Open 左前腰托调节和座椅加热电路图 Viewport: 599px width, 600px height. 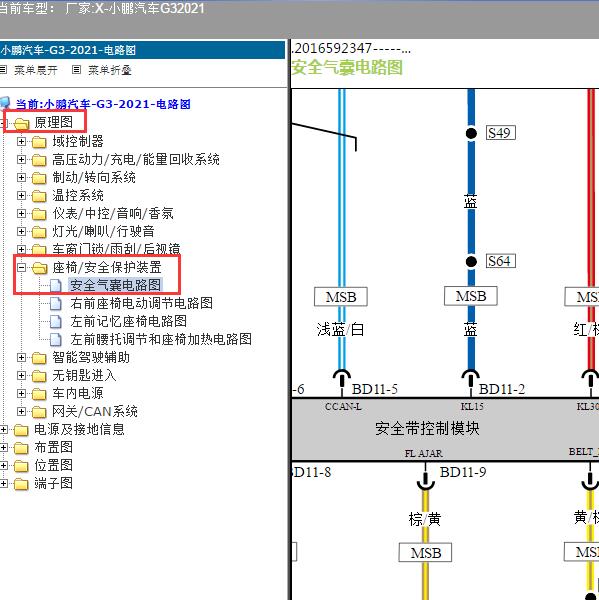tap(161, 339)
